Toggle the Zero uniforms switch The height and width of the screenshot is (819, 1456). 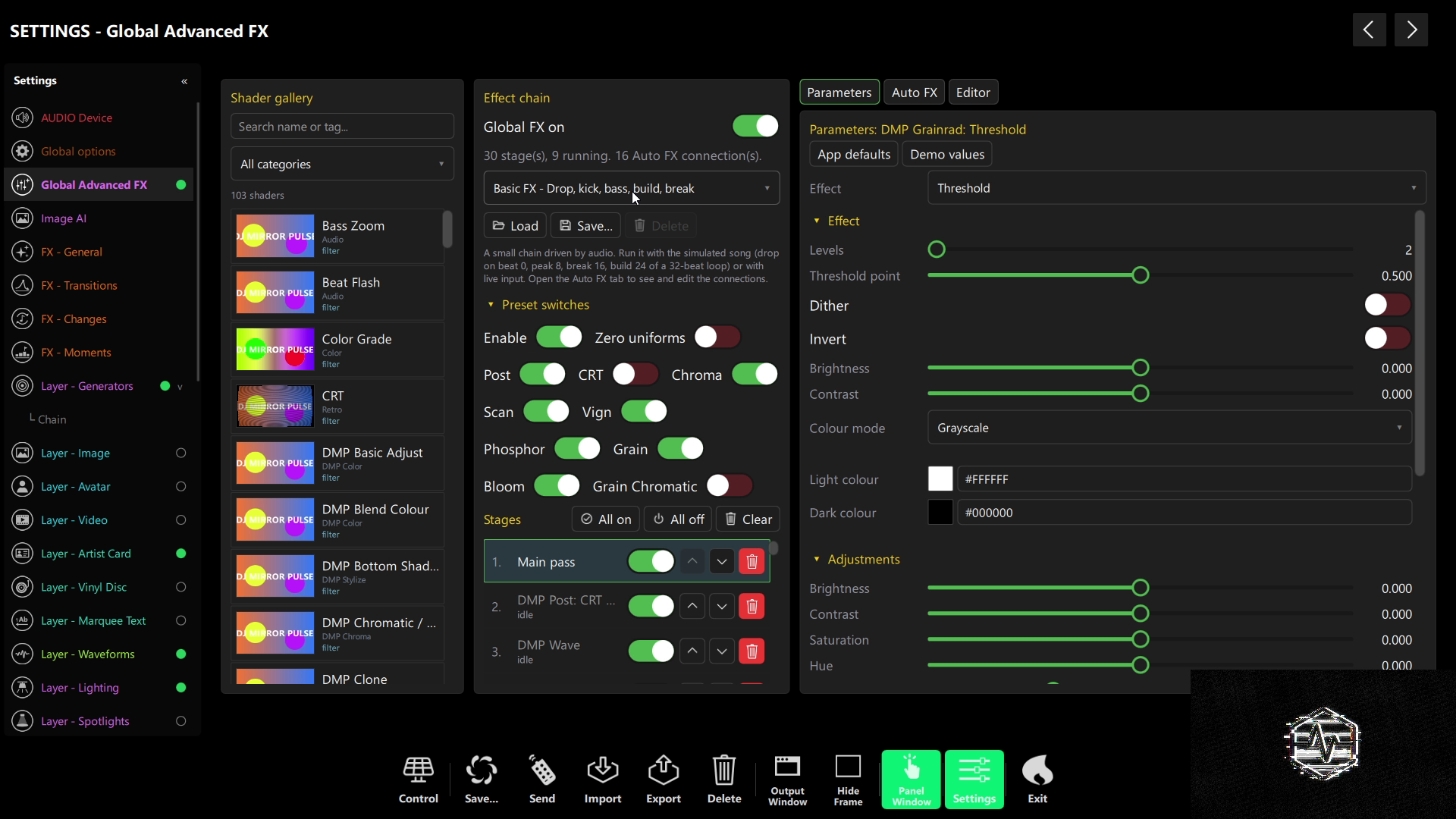(717, 337)
